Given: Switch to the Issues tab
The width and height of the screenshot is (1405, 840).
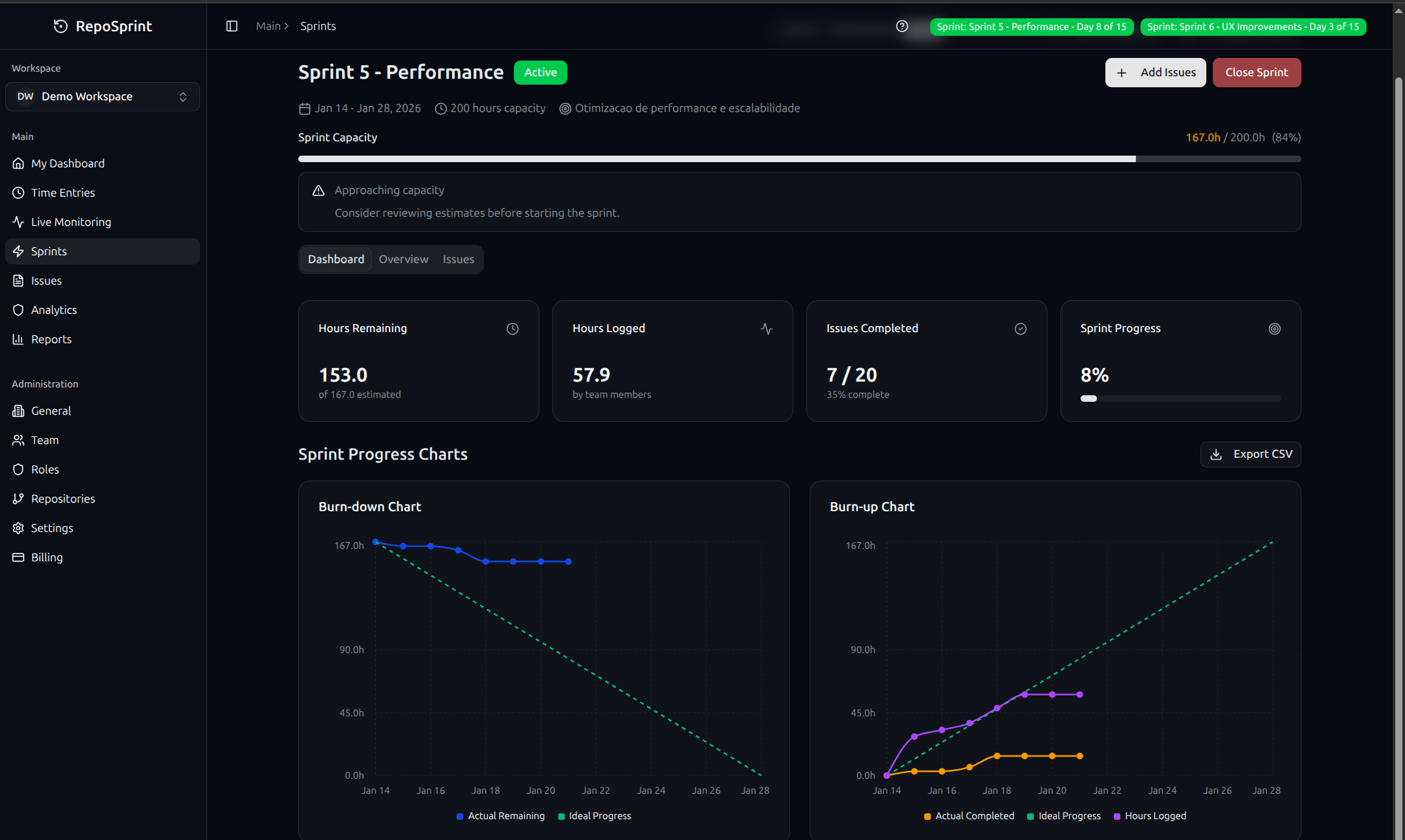Looking at the screenshot, I should [x=459, y=259].
